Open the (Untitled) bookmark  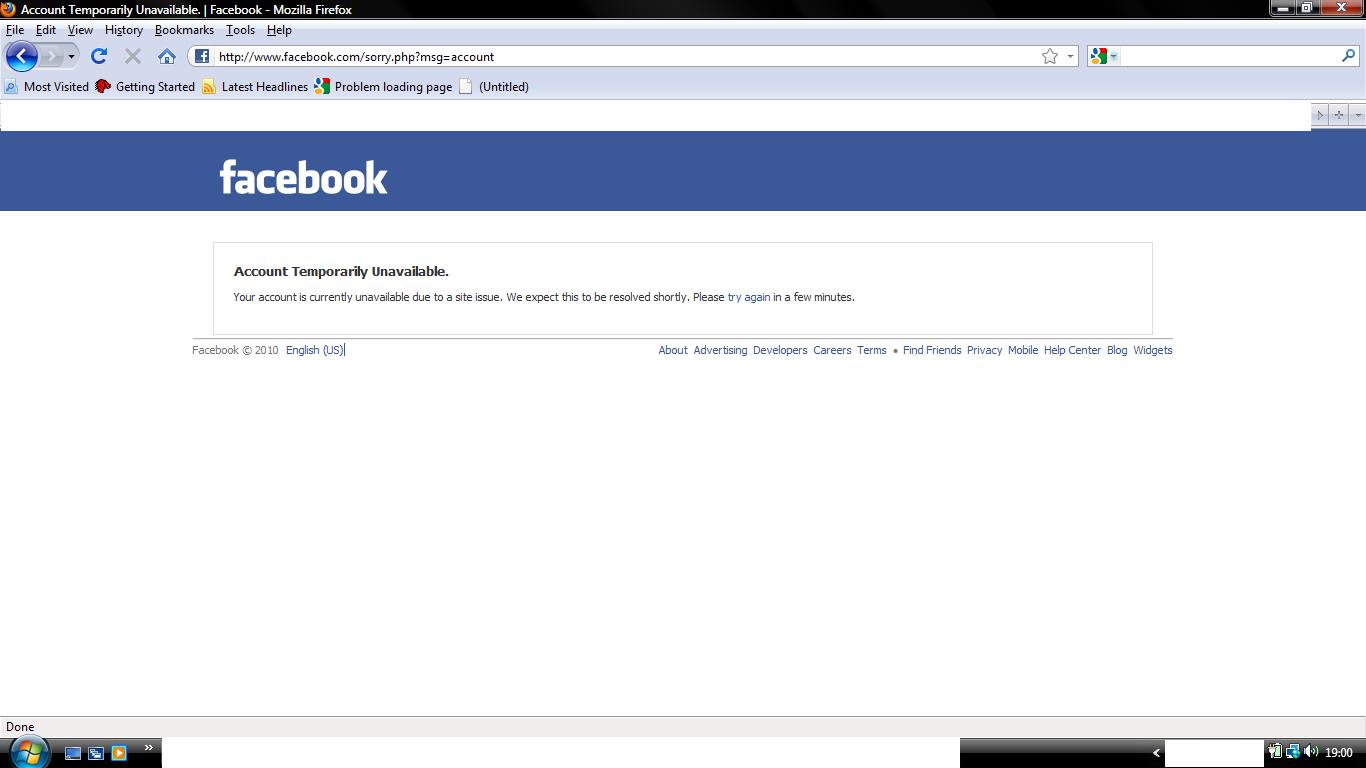(x=494, y=87)
